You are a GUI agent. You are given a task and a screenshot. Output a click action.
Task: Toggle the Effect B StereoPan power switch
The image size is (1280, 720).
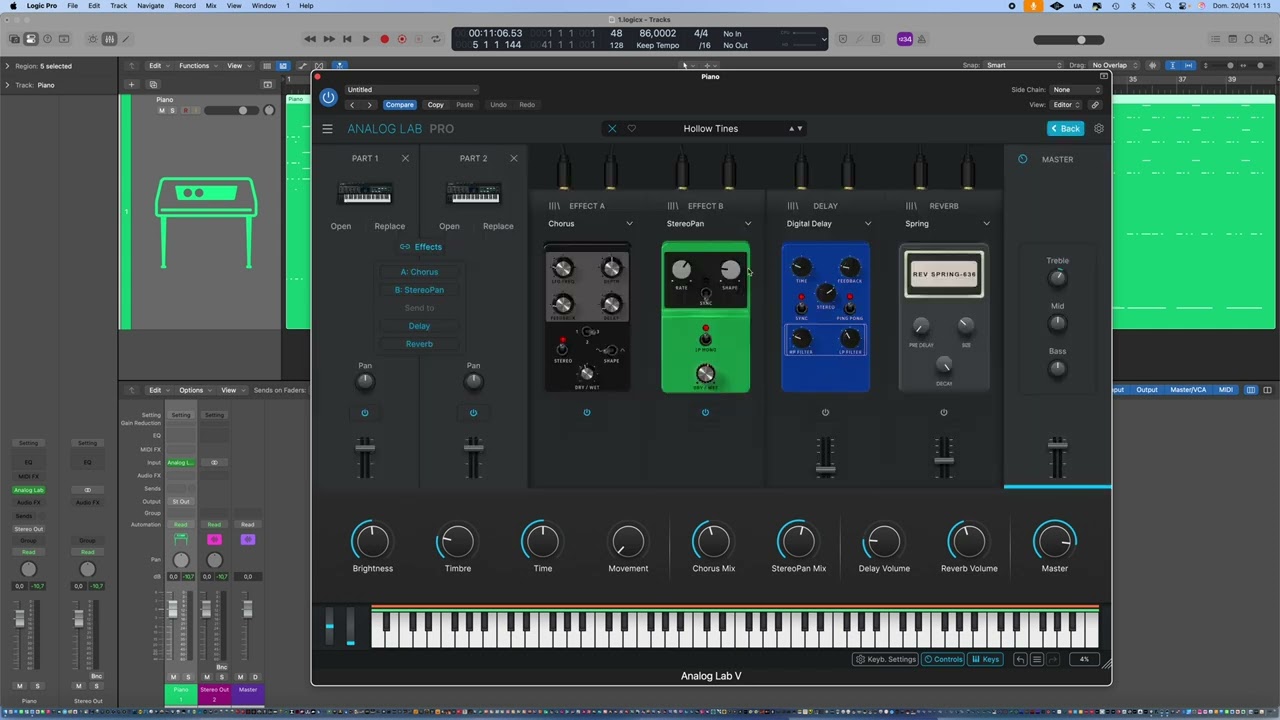click(x=705, y=412)
